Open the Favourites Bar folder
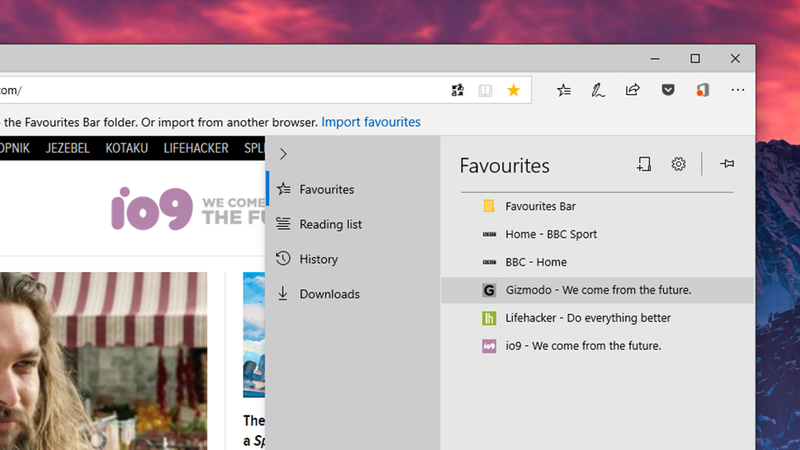 coord(597,206)
